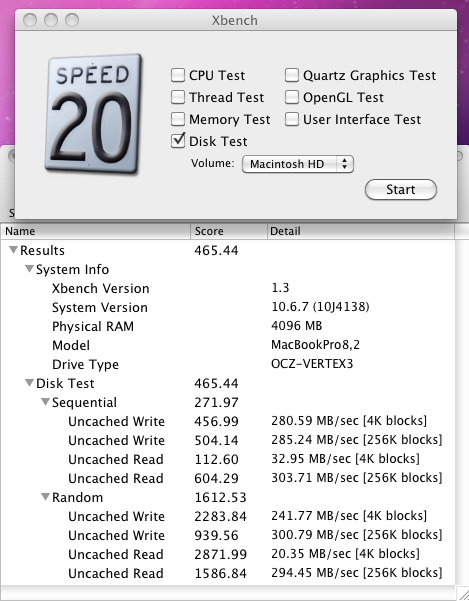Open the Volume dropdown showing Macintosh HD
The image size is (469, 601).
[x=298, y=164]
